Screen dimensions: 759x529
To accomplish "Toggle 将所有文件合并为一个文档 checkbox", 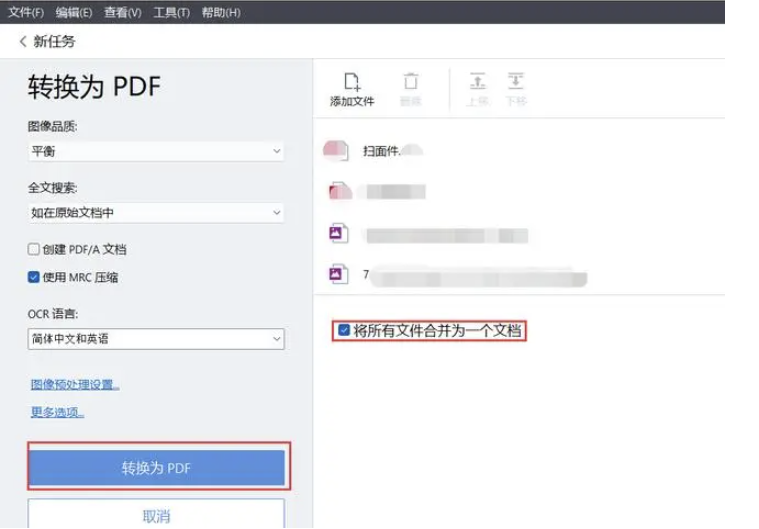I will (x=344, y=330).
